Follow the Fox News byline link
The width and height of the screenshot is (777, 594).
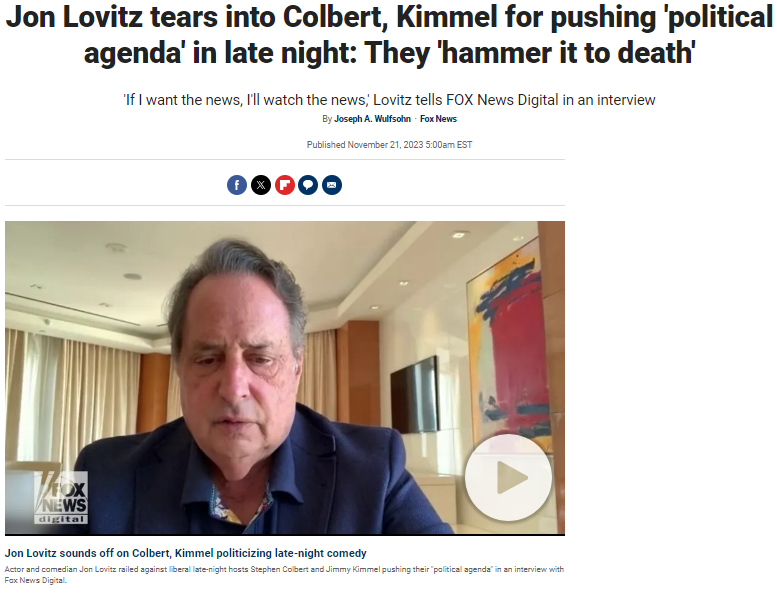(x=438, y=119)
